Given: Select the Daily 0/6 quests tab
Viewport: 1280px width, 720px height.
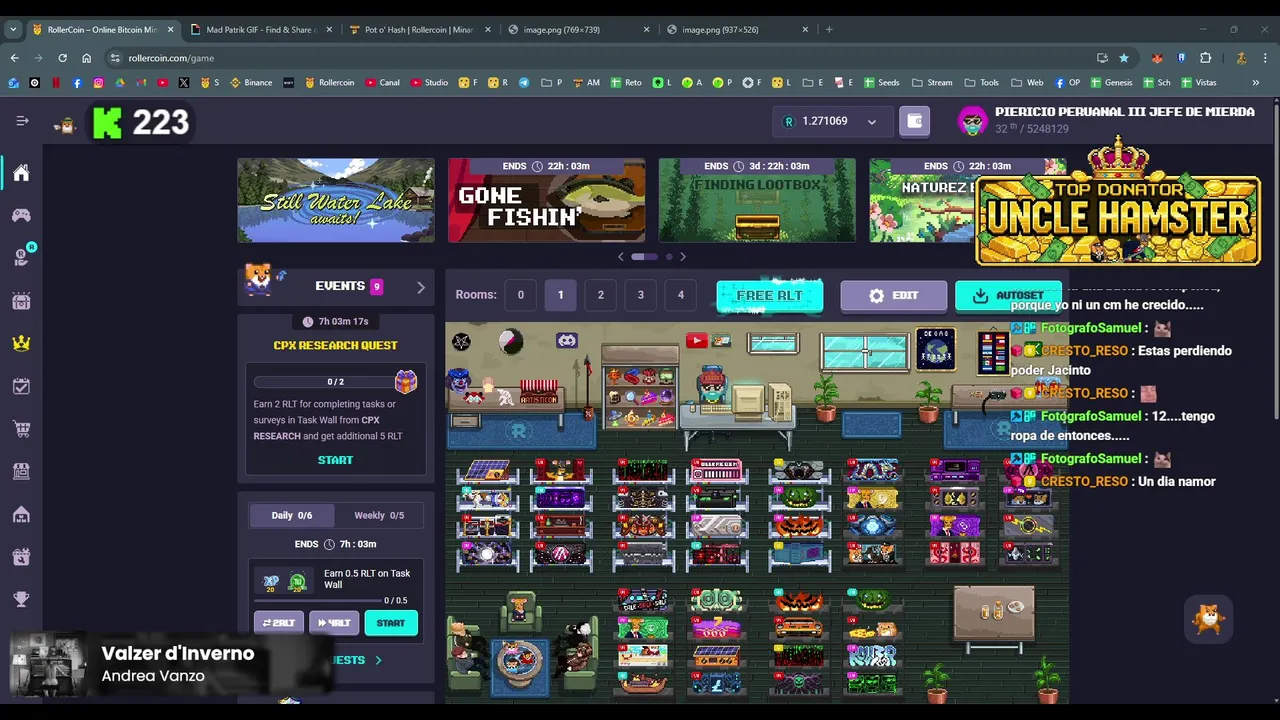Looking at the screenshot, I should pyautogui.click(x=292, y=515).
